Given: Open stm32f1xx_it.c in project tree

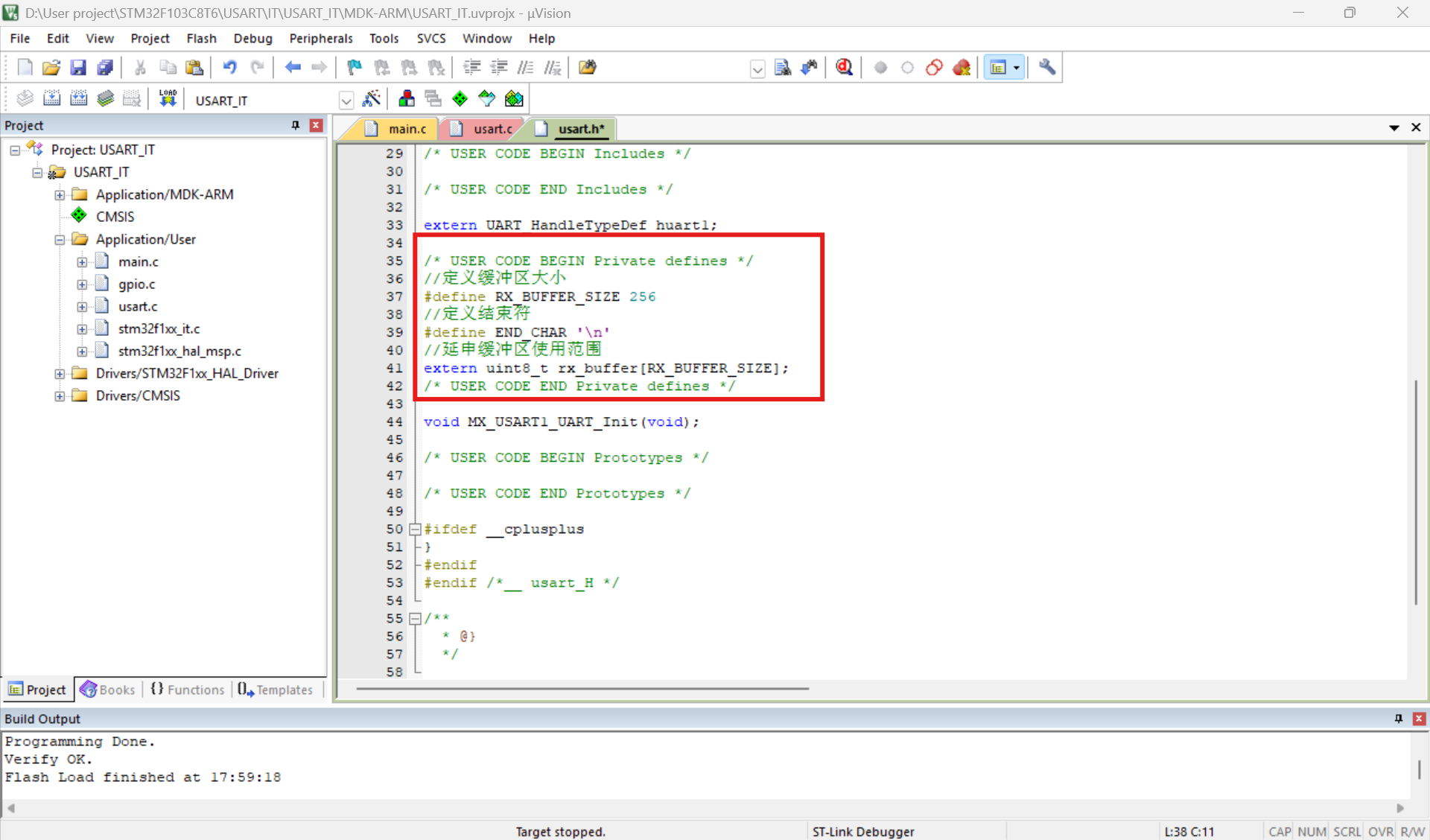Looking at the screenshot, I should (159, 328).
